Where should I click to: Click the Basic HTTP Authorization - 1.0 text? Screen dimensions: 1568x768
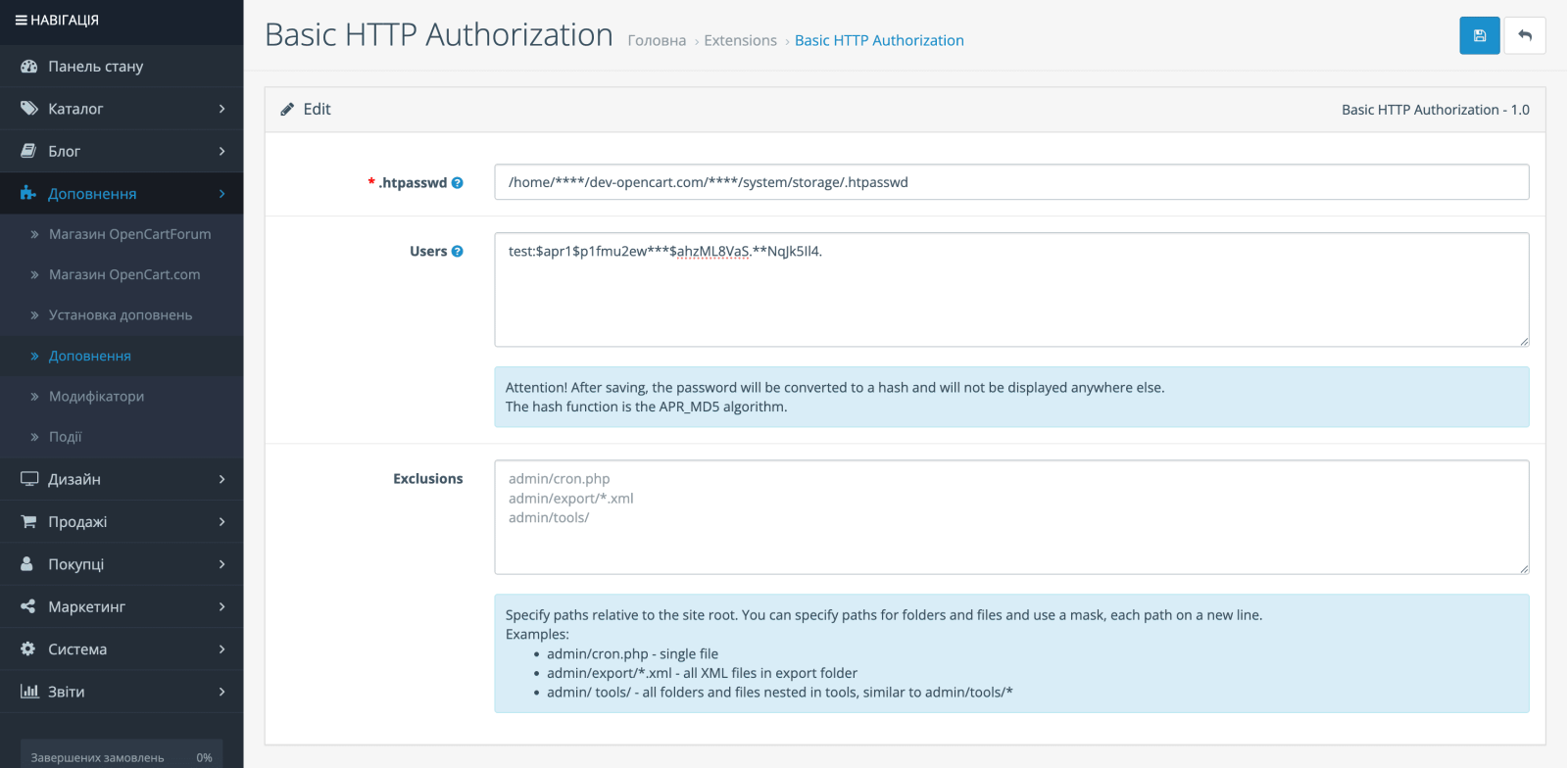[x=1436, y=110]
